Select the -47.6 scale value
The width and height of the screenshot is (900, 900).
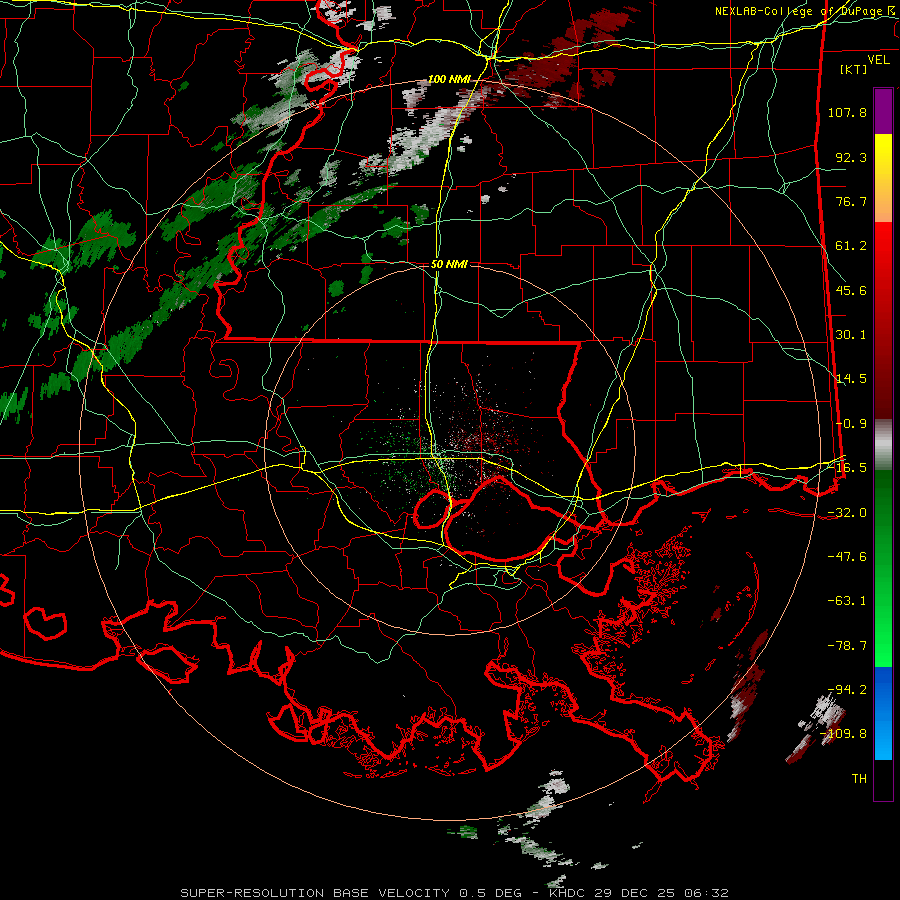[x=847, y=557]
